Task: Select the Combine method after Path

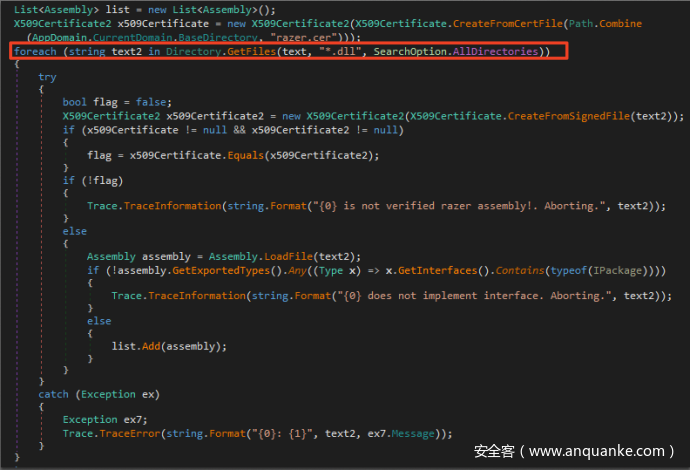Action: (655, 23)
